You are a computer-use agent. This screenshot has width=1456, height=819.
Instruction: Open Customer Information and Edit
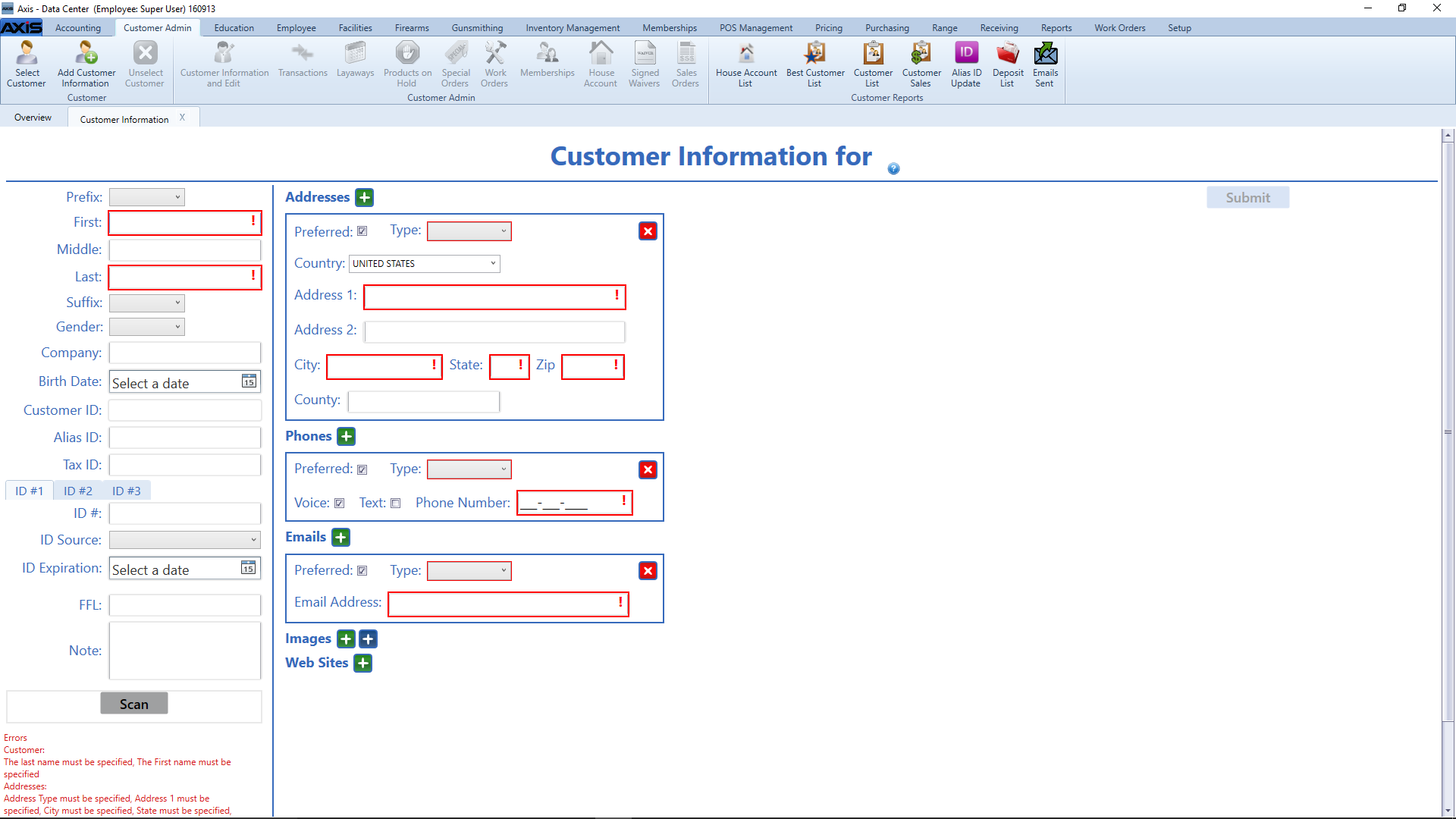coord(224,64)
